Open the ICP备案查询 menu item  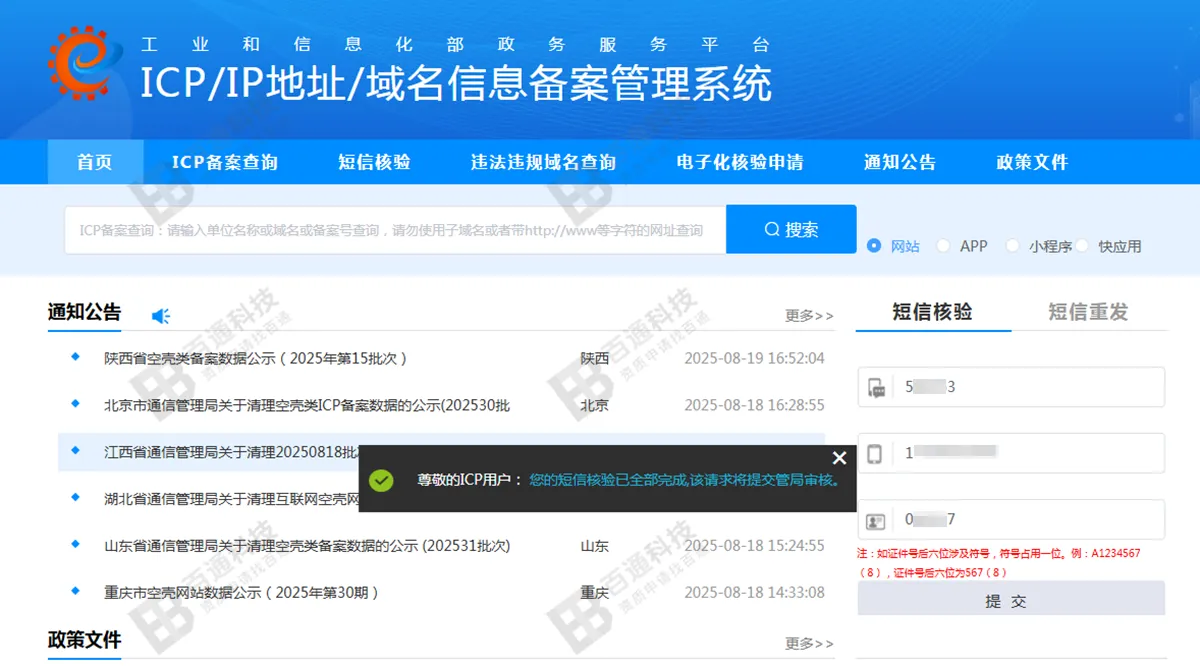click(x=225, y=162)
